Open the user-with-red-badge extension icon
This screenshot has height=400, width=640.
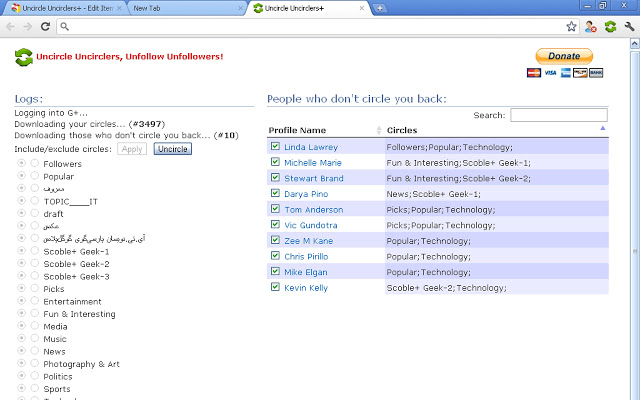tap(590, 27)
